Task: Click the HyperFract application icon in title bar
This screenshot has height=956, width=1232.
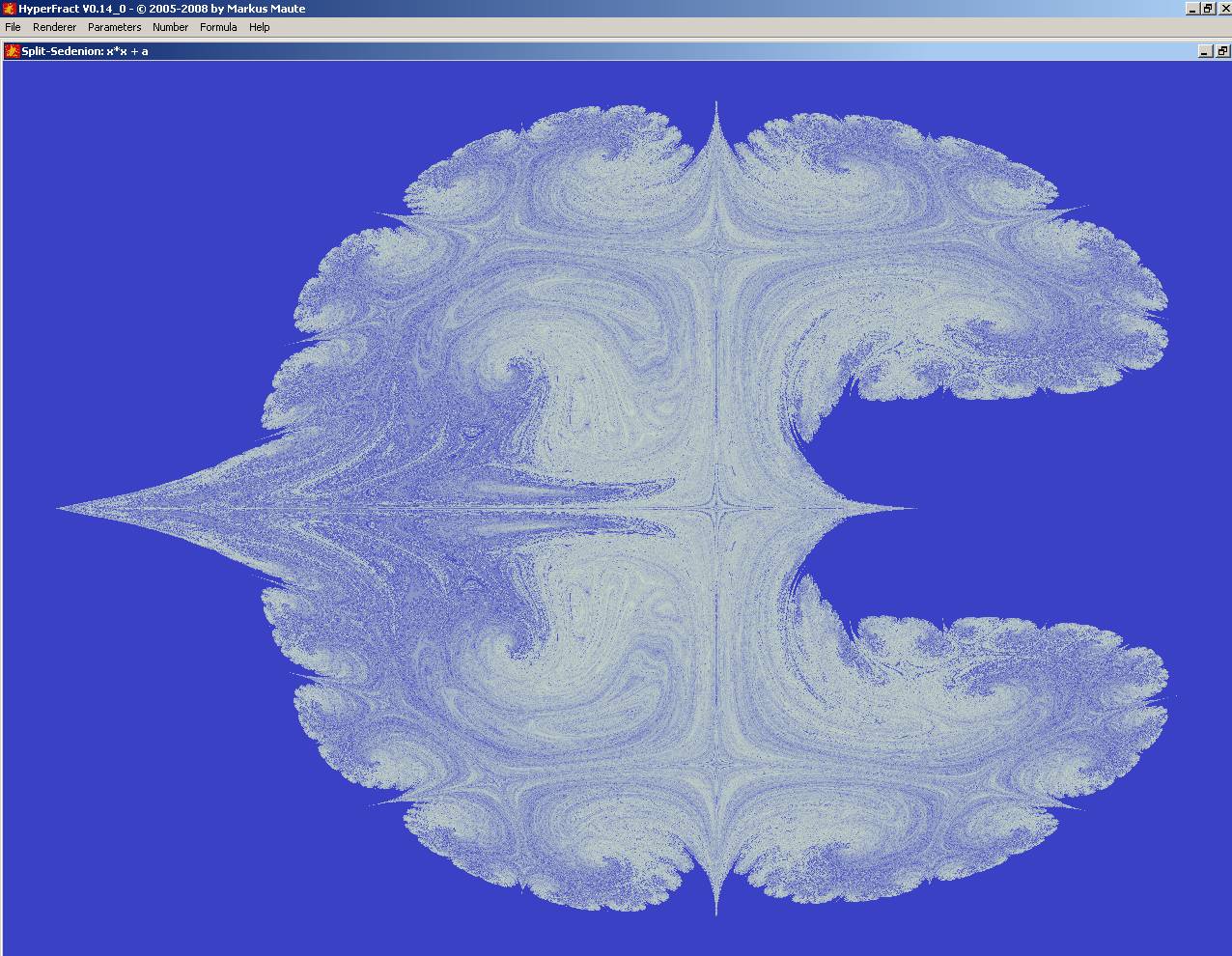Action: (x=9, y=9)
